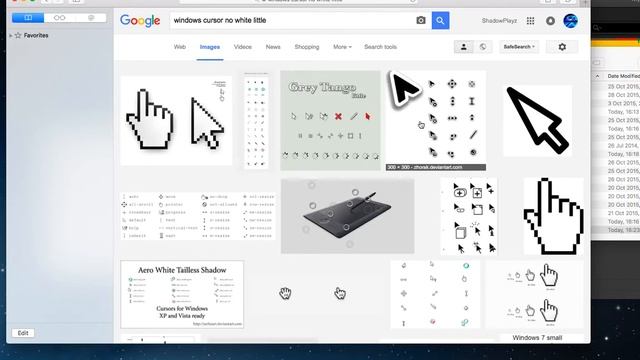Open the tall narrow cursor list image
This screenshot has width=640, height=360.
point(256,120)
